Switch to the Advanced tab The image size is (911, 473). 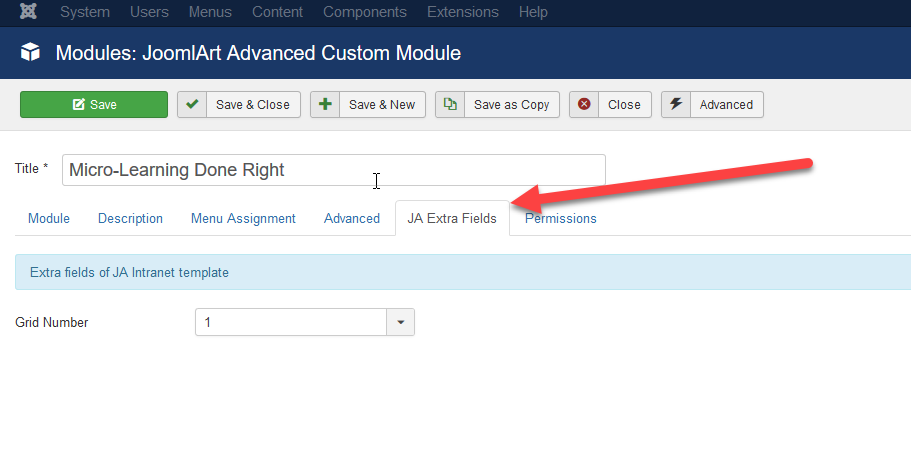[x=352, y=218]
